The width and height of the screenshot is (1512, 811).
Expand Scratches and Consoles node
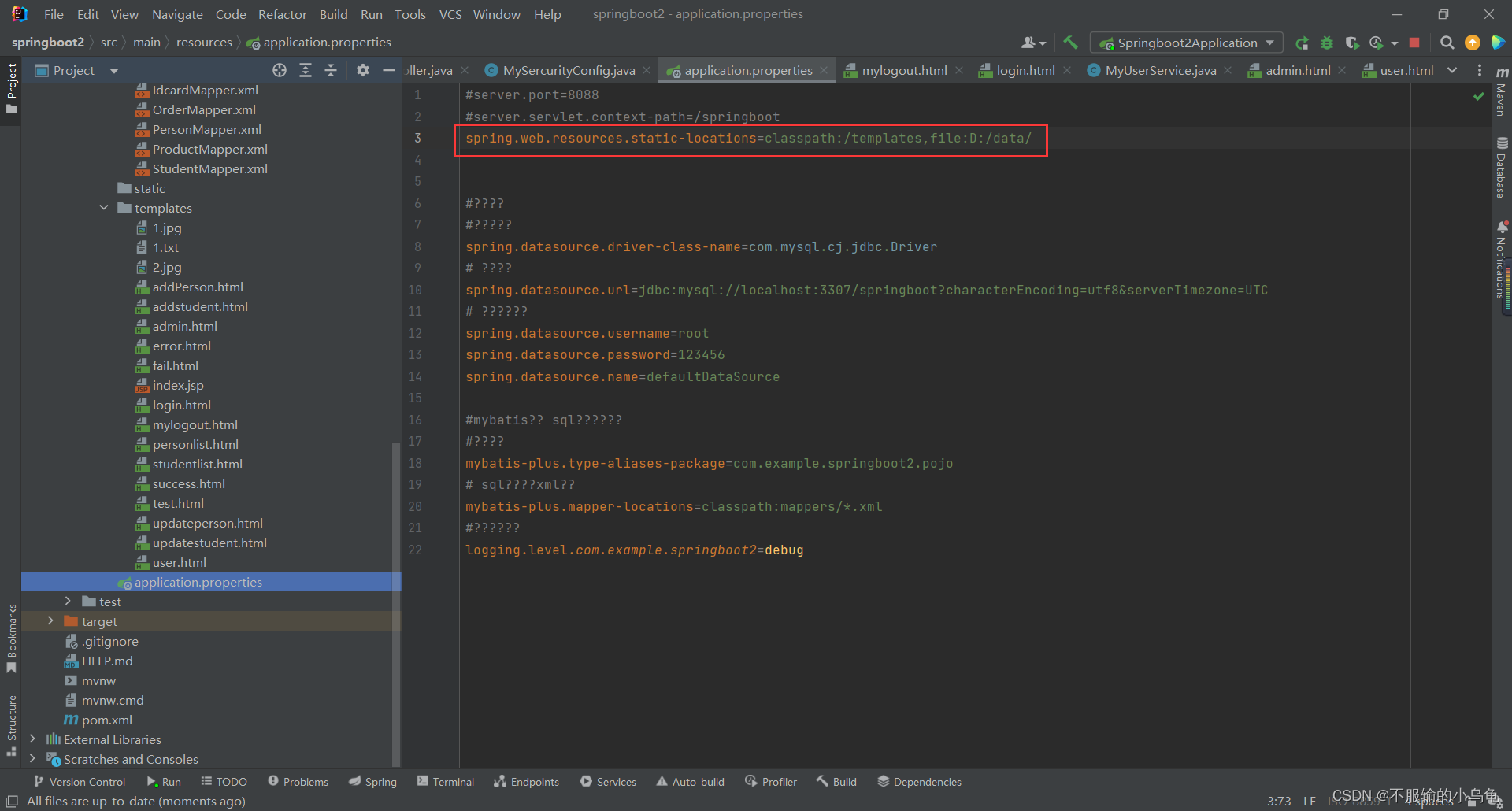[x=32, y=759]
